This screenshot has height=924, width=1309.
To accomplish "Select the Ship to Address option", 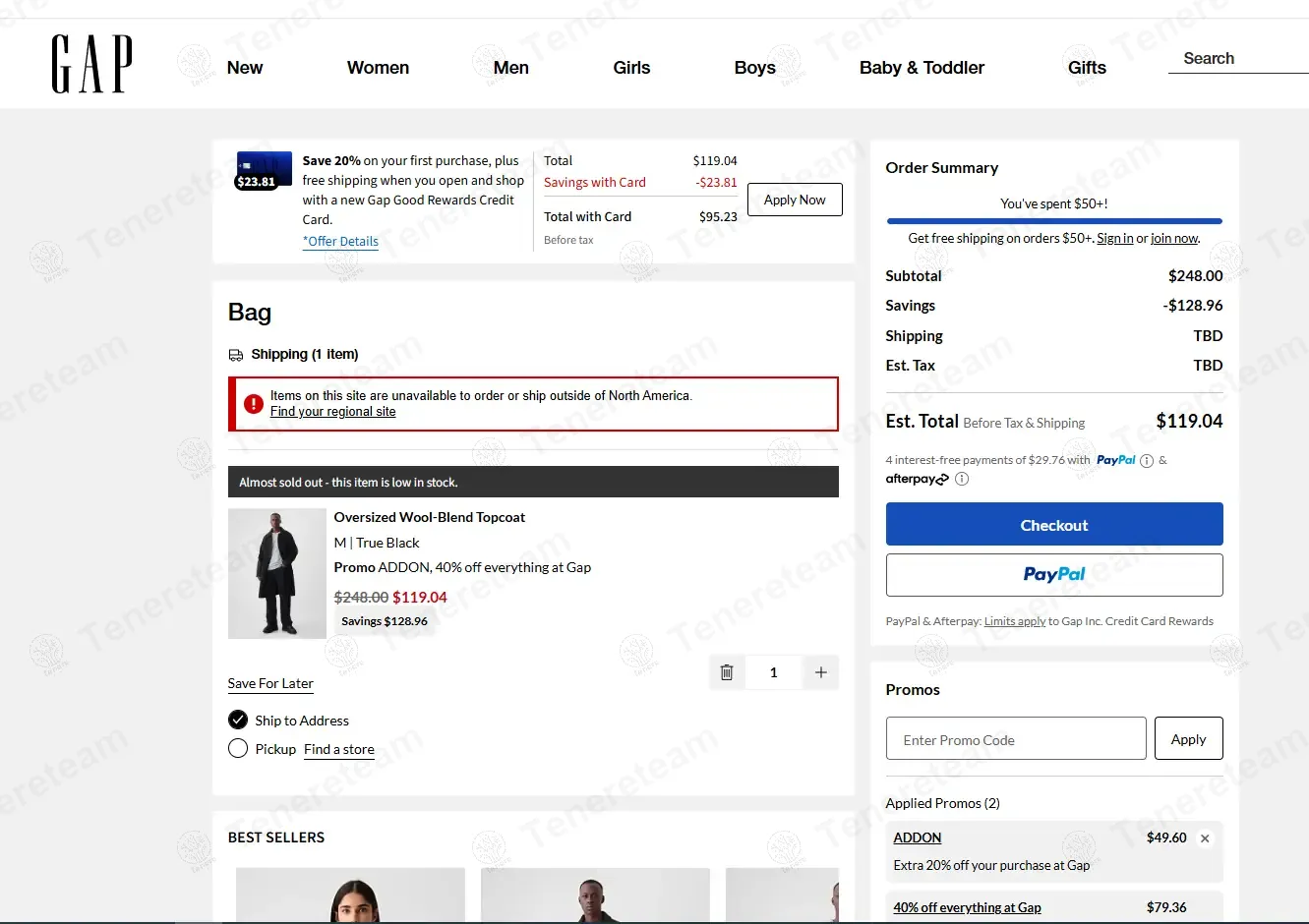I will tap(238, 721).
